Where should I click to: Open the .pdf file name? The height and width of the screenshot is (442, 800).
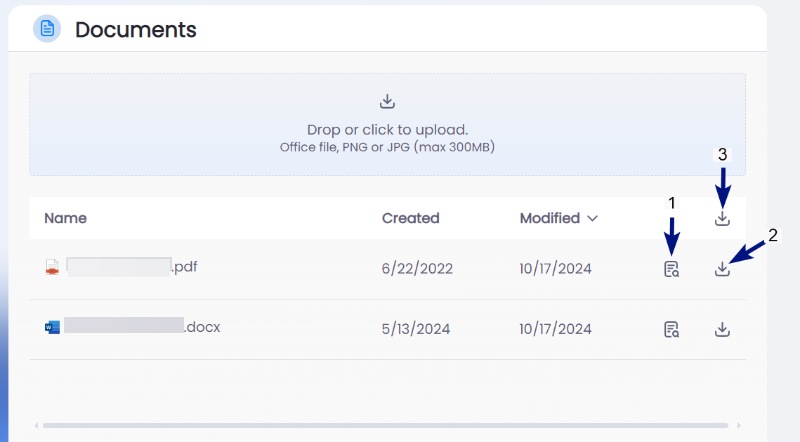click(132, 267)
